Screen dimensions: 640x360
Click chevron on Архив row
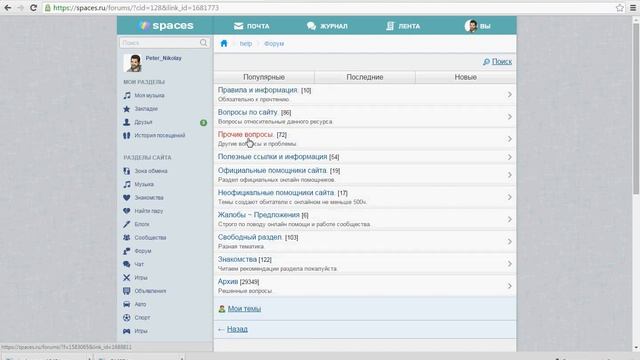pyautogui.click(x=509, y=286)
